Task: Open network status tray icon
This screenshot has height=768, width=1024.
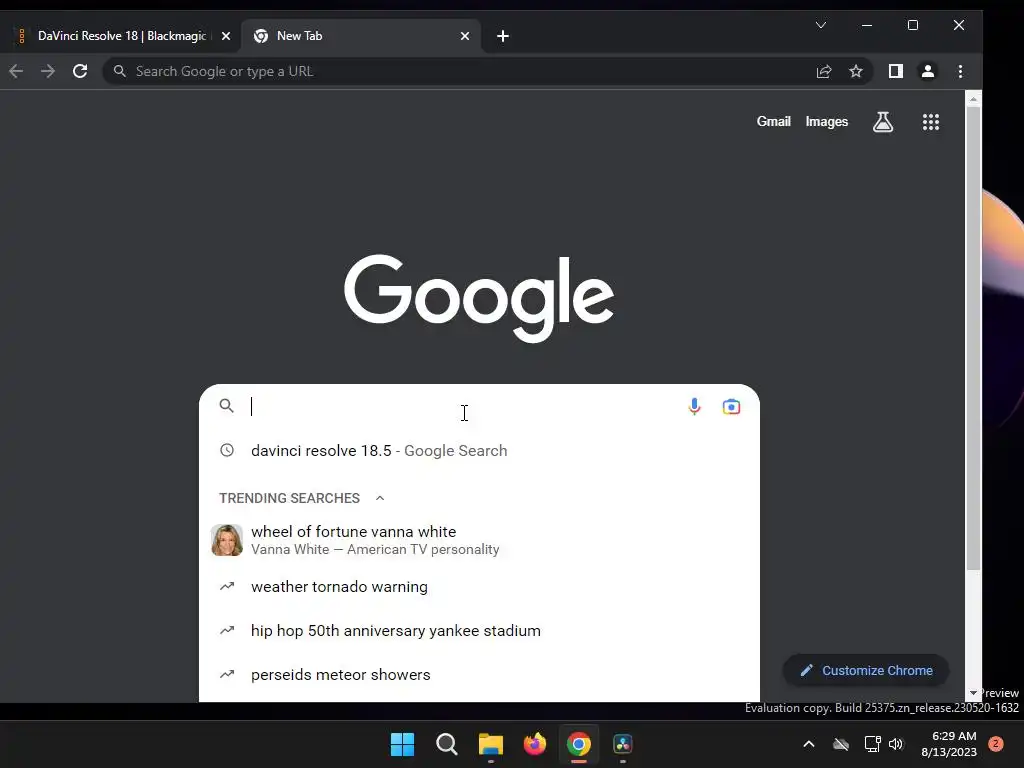Action: pos(872,744)
